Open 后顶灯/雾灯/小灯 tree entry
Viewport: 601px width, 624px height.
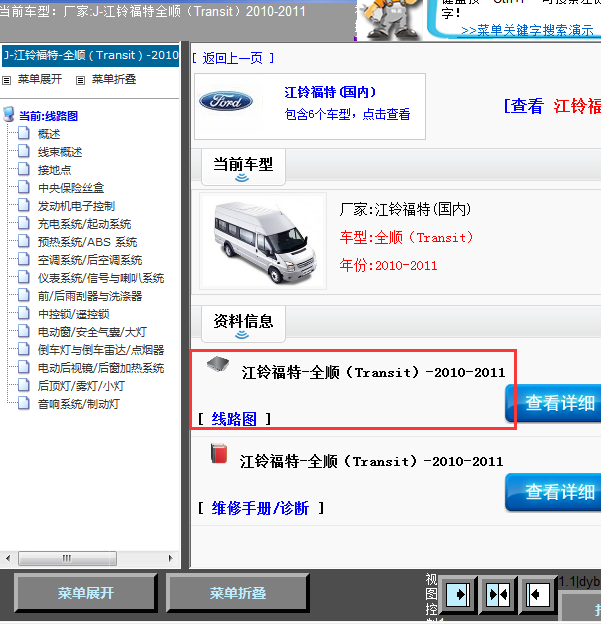pos(81,386)
